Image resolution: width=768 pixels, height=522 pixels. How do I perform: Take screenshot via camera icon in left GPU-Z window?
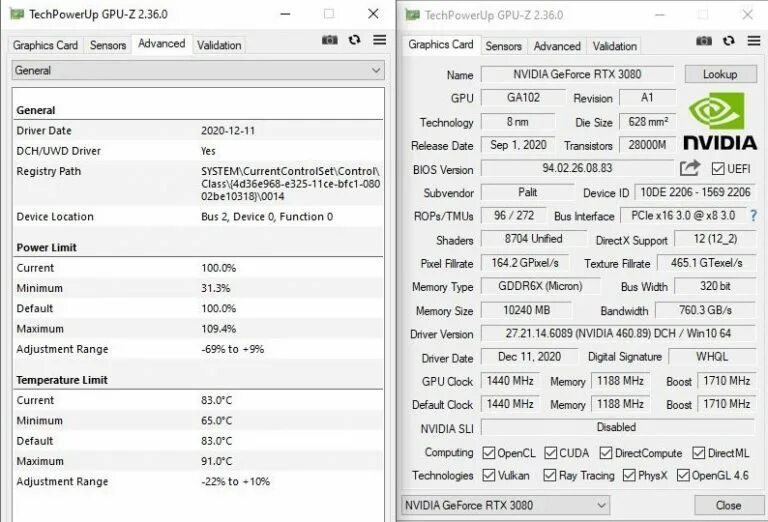pos(330,40)
